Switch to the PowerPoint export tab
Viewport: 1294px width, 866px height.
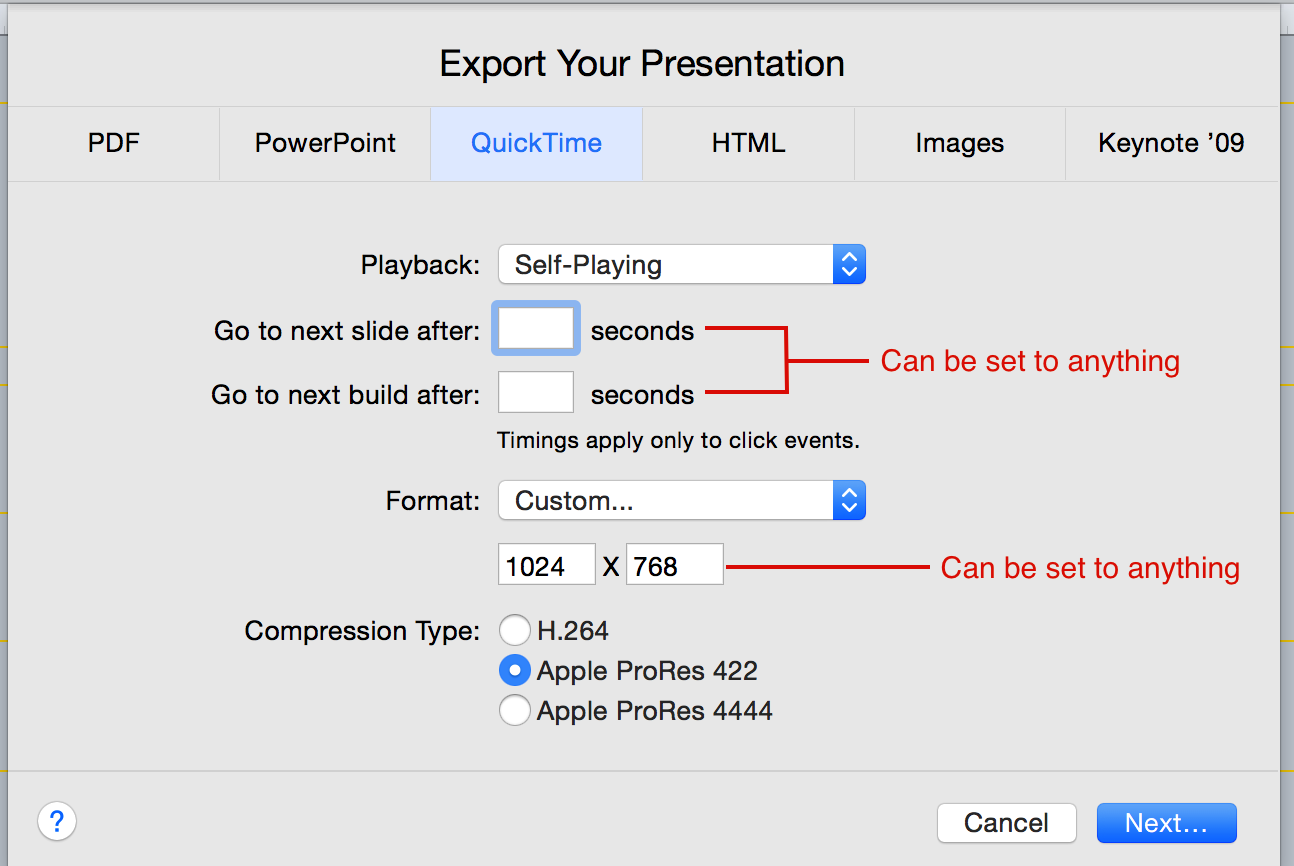tap(325, 143)
